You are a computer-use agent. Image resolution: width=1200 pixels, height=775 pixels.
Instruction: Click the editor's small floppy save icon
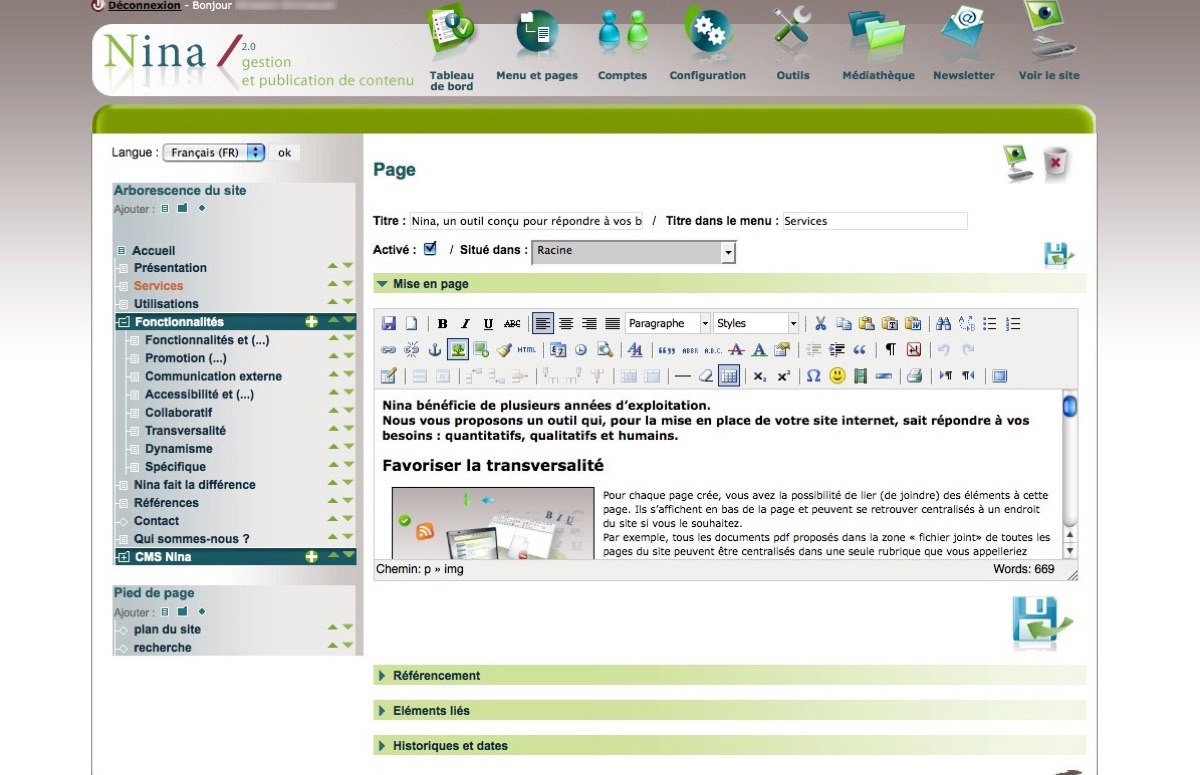(389, 323)
